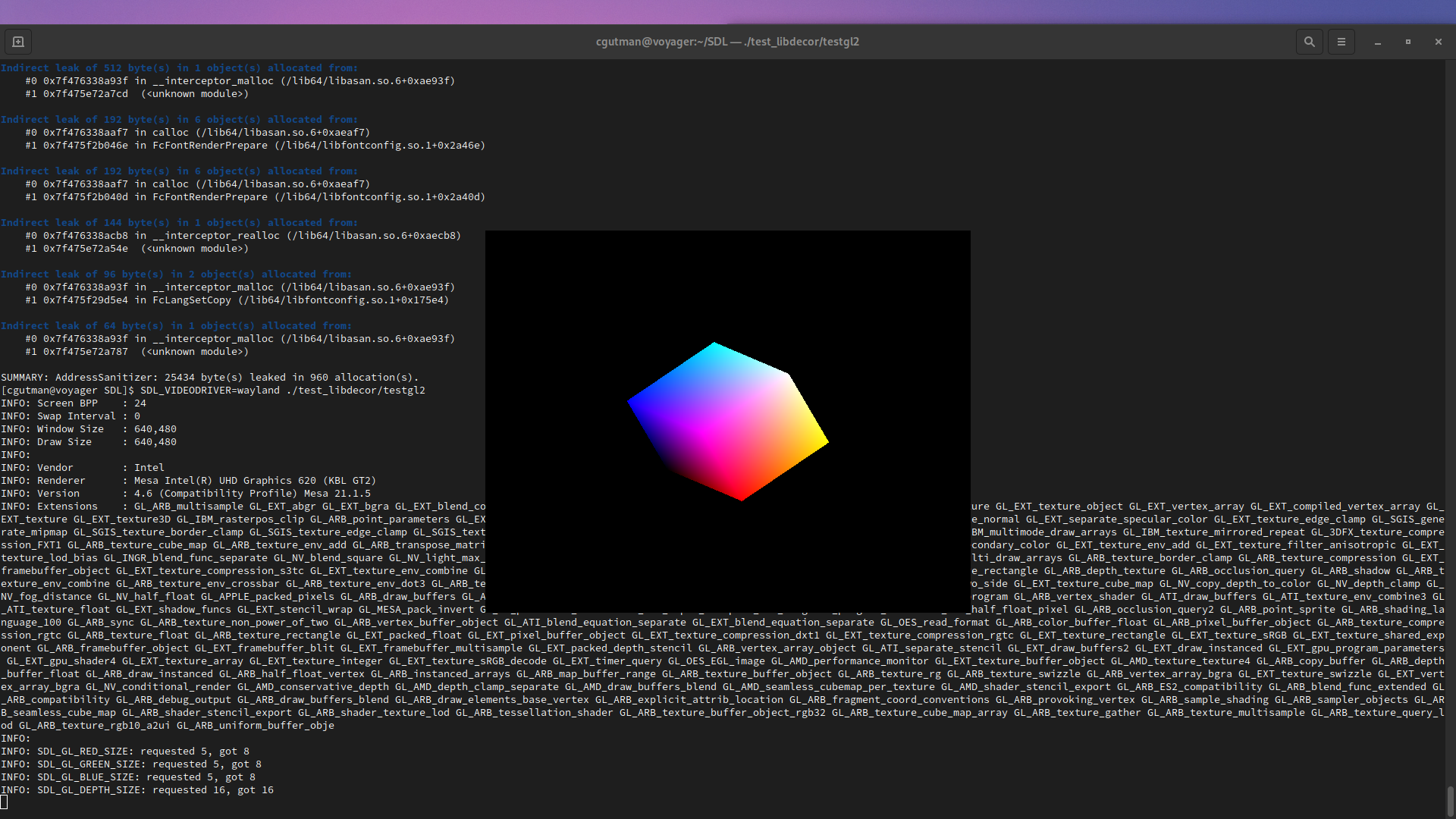Viewport: 1456px width, 819px height.
Task: Open the hamburger menu in the title bar
Action: [x=1341, y=42]
